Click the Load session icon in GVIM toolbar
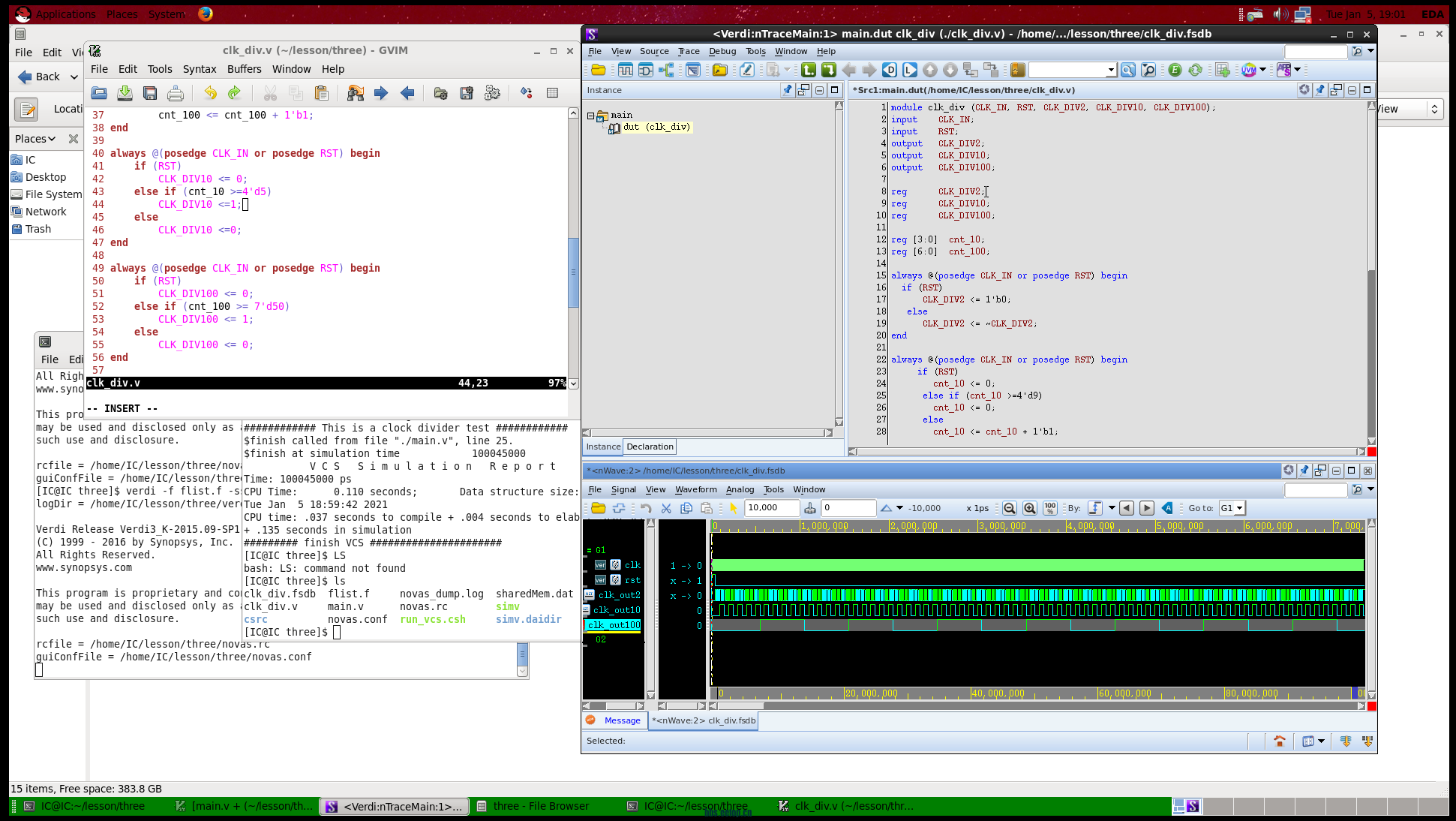This screenshot has width=1456, height=821. [441, 93]
